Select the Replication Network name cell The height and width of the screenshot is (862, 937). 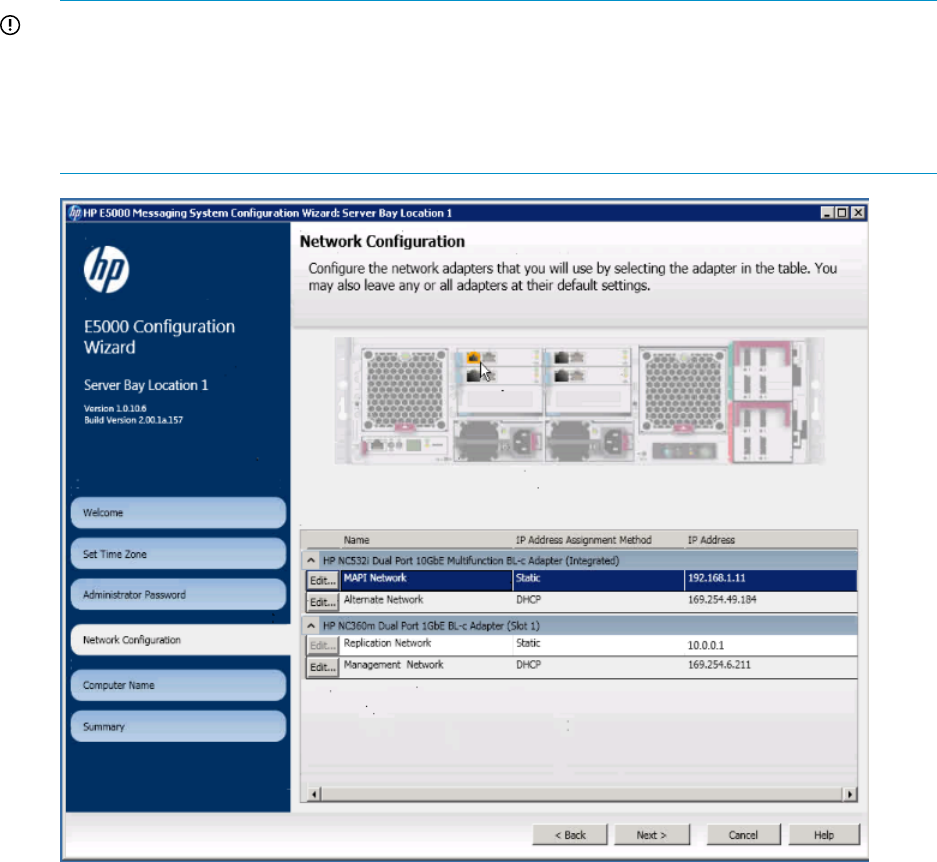coord(426,645)
